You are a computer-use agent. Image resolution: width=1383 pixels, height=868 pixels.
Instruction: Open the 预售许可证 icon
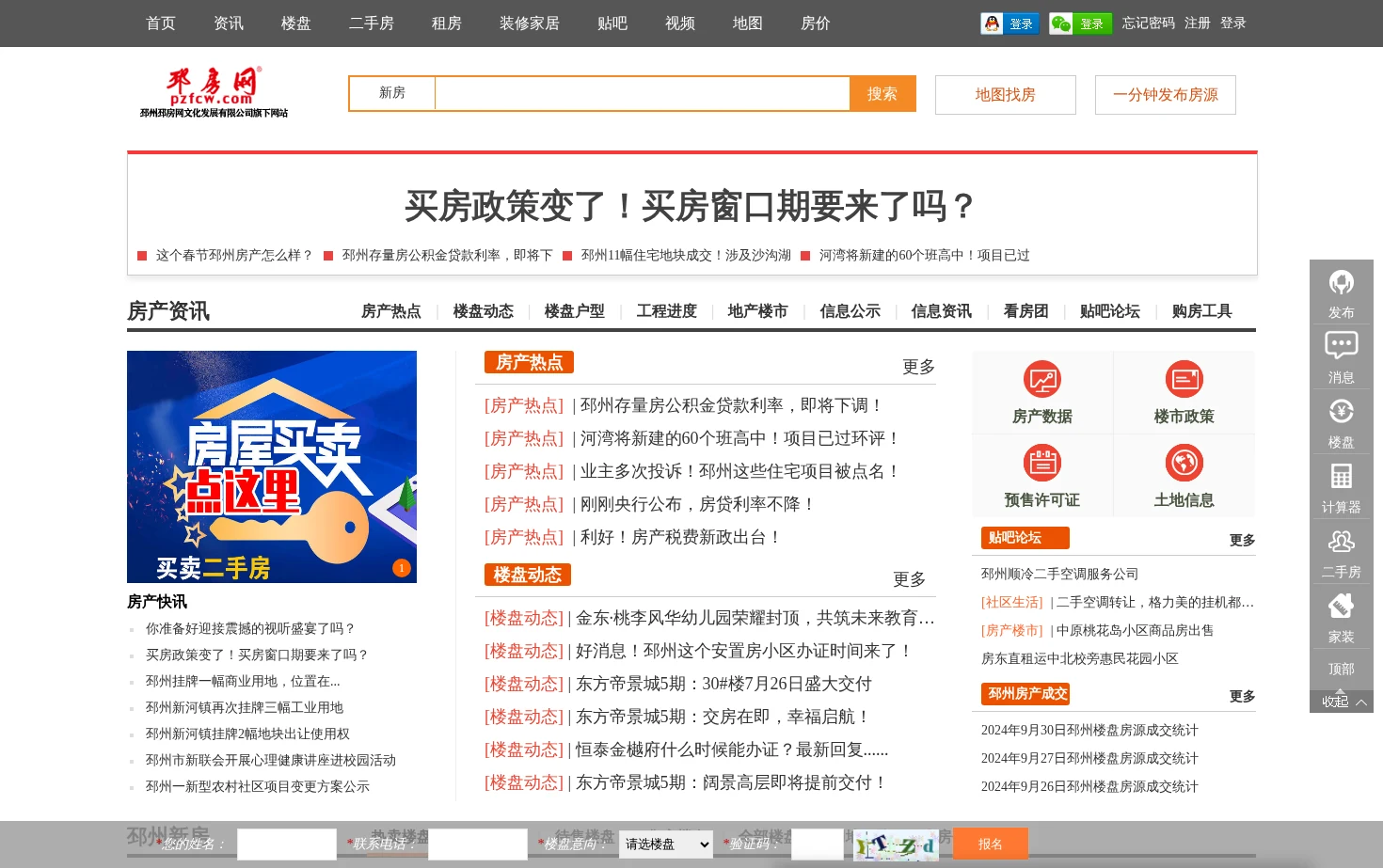click(1042, 463)
